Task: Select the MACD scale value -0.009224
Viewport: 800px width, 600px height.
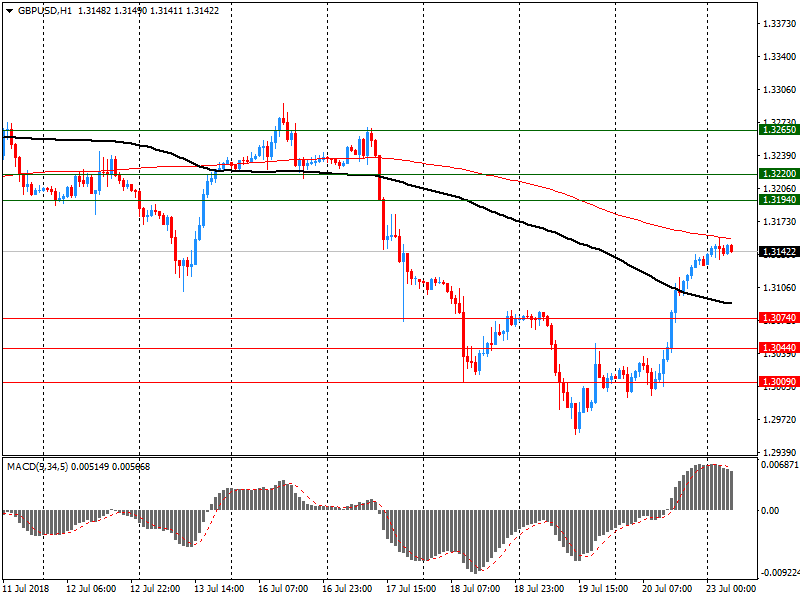Action: tap(780, 573)
